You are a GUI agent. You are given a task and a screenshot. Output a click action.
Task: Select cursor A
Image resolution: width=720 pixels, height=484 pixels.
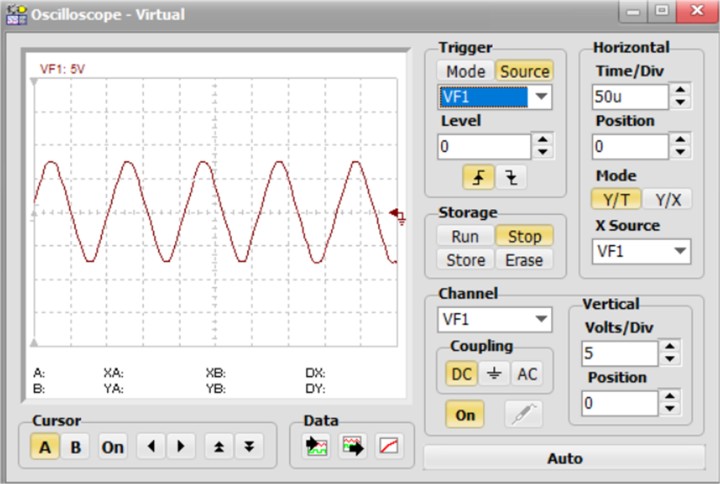click(x=45, y=446)
